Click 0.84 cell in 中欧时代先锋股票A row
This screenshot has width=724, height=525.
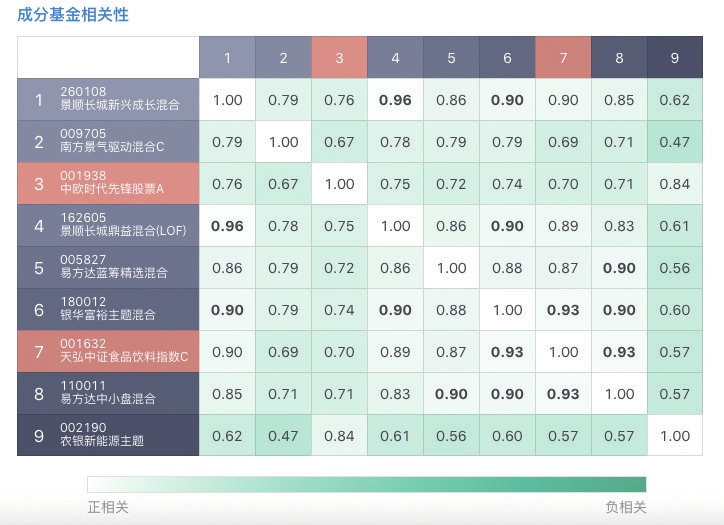675,184
